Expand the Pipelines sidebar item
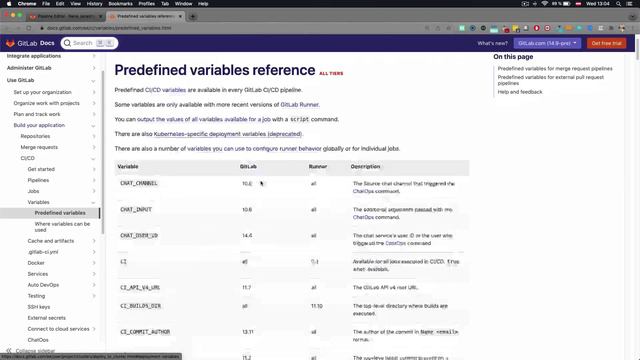This screenshot has width=640, height=360. (x=93, y=180)
